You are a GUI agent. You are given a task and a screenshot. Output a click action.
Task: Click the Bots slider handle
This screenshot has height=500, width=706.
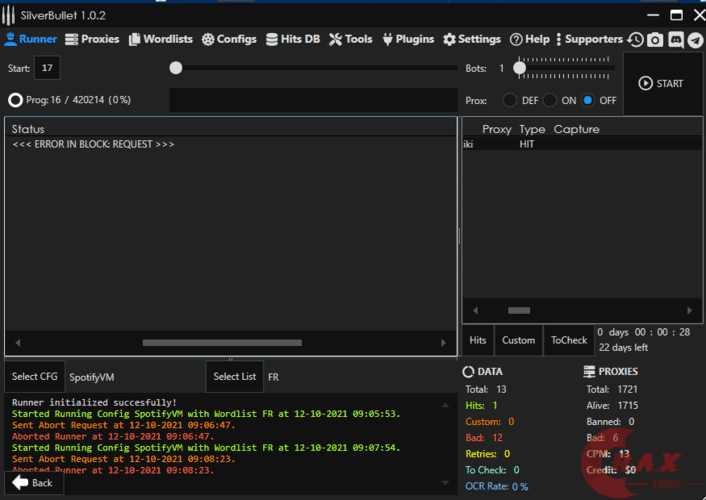[520, 68]
